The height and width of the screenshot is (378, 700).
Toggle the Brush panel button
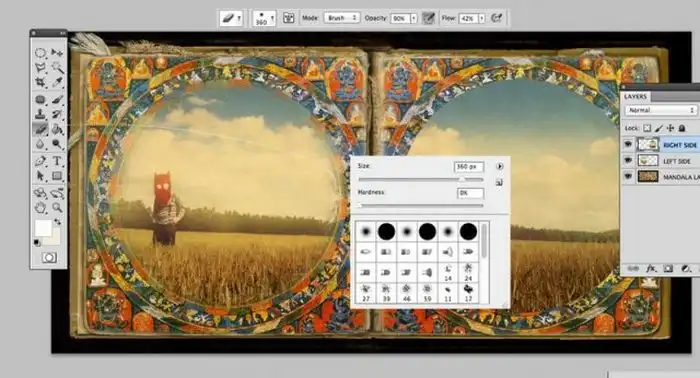pyautogui.click(x=289, y=18)
